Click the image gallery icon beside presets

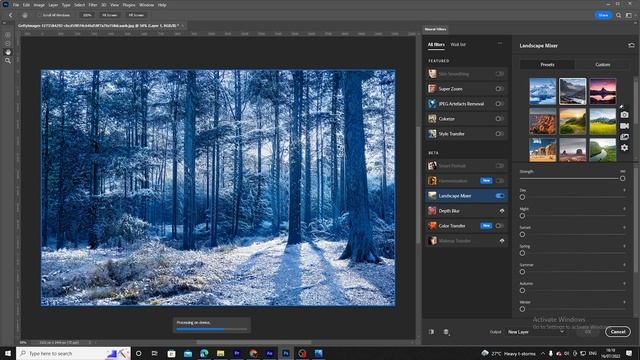[x=624, y=137]
